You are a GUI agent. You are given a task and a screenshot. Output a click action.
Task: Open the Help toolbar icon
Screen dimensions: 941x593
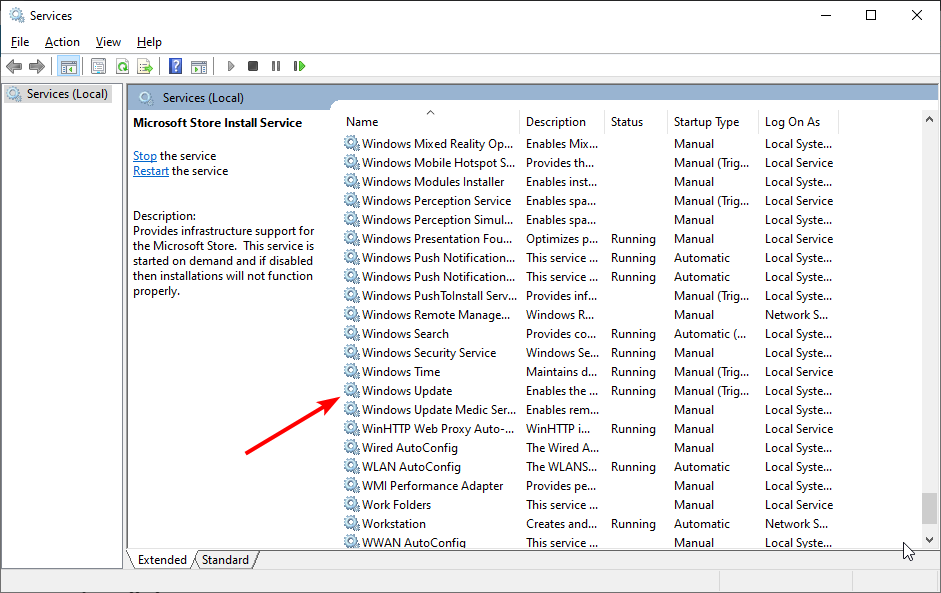[175, 66]
